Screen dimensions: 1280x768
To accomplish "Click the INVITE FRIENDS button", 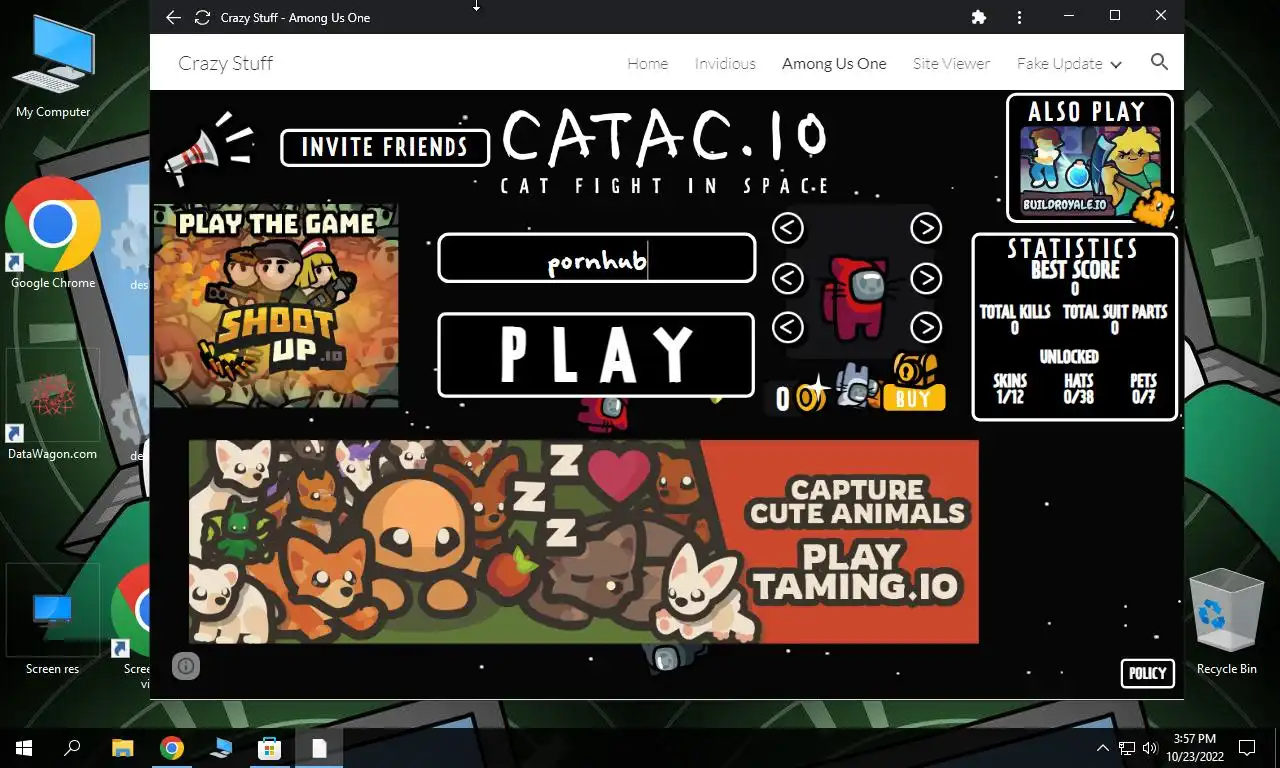I will pos(385,147).
